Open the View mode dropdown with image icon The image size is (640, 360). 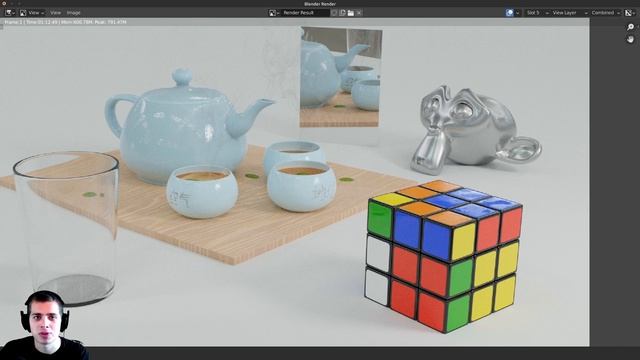(x=32, y=13)
